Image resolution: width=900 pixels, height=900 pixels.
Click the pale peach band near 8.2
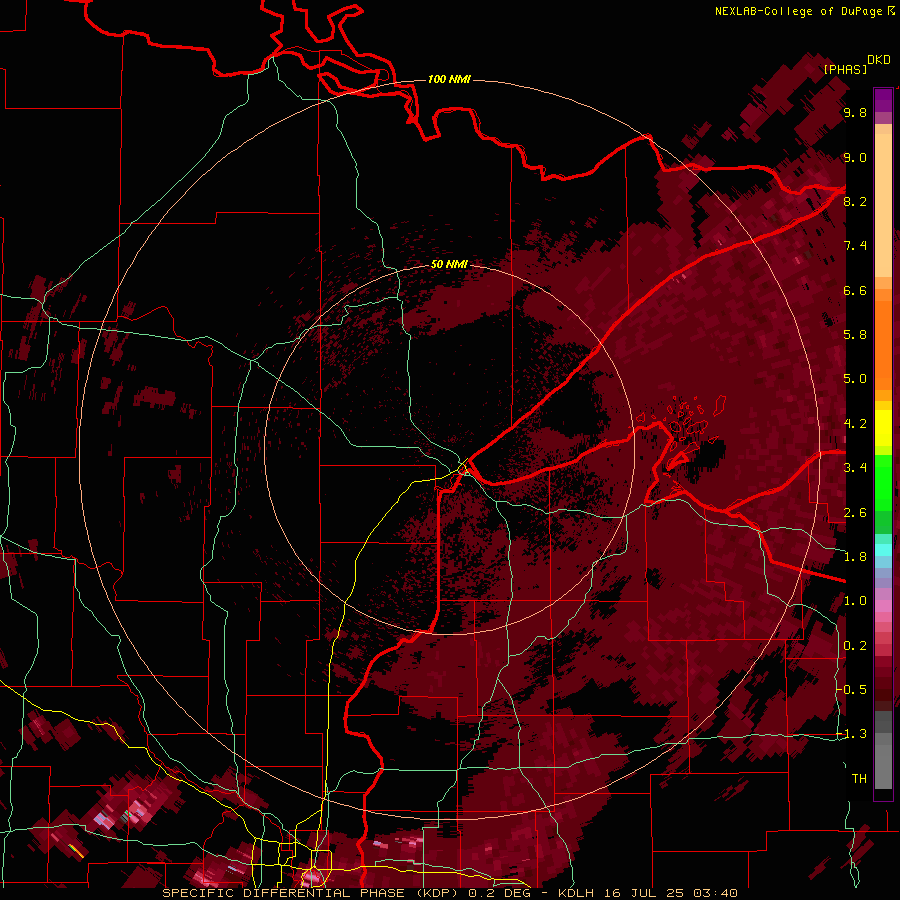tap(883, 205)
